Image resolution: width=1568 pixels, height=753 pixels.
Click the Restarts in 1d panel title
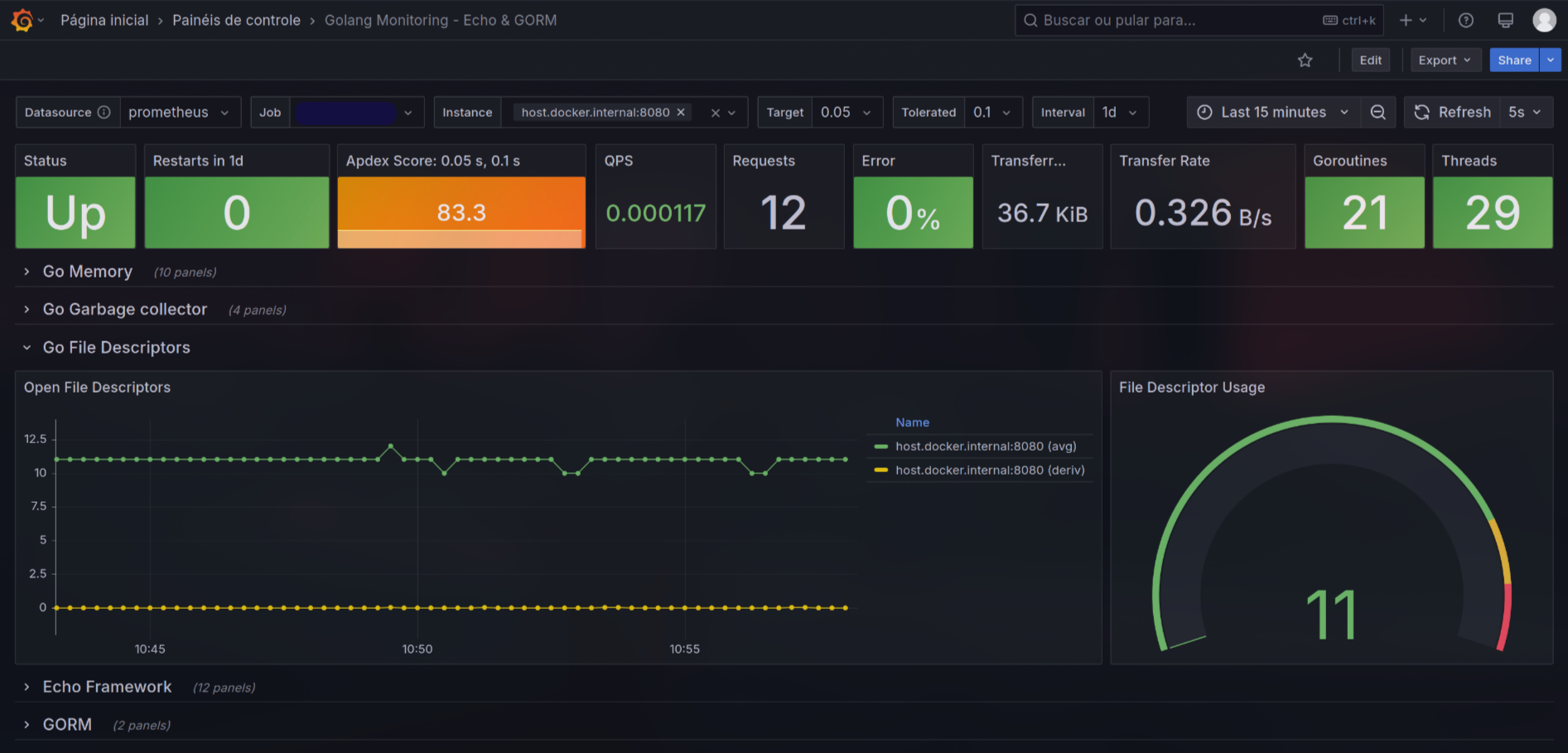point(198,161)
